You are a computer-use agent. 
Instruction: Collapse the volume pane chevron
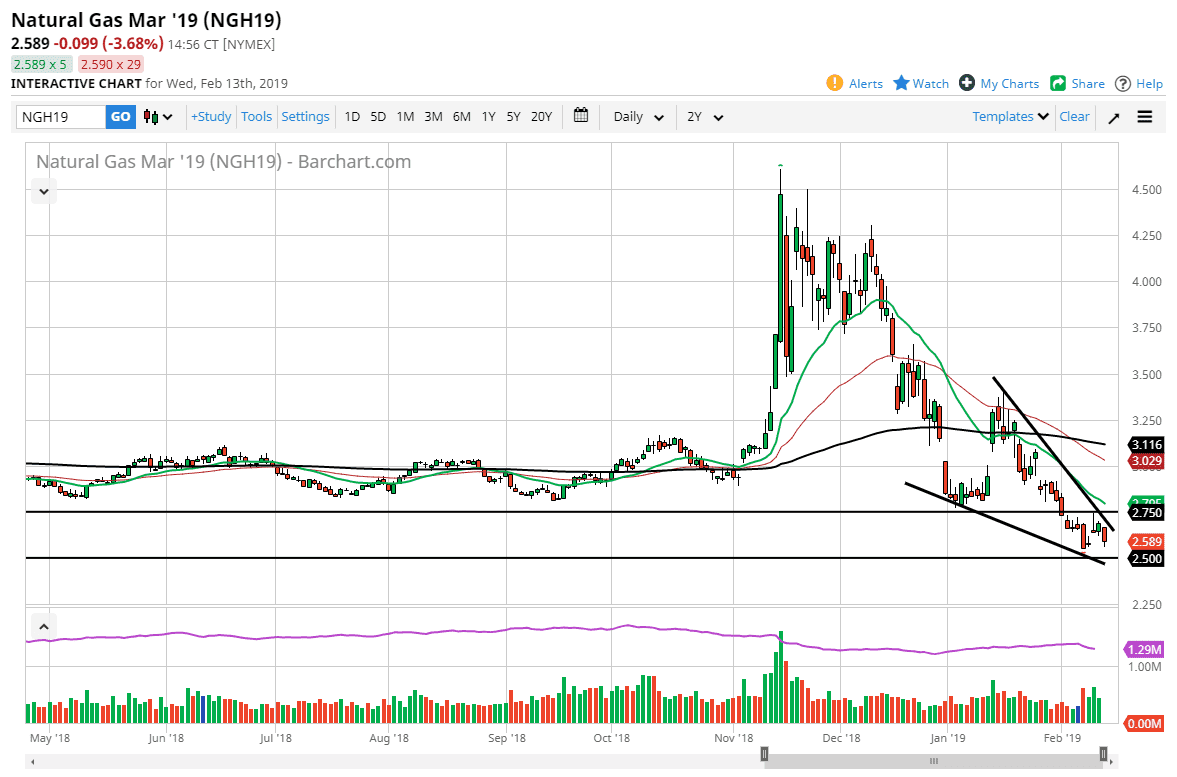[44, 627]
